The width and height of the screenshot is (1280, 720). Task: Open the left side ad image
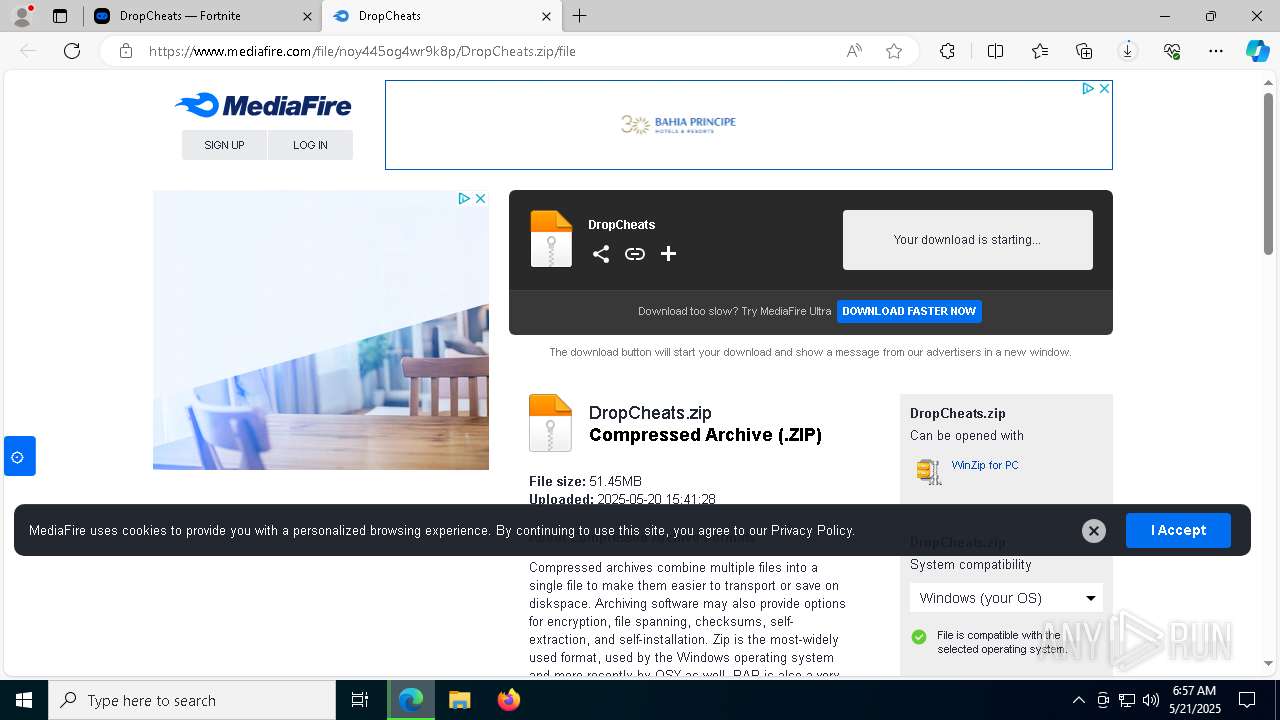point(321,330)
